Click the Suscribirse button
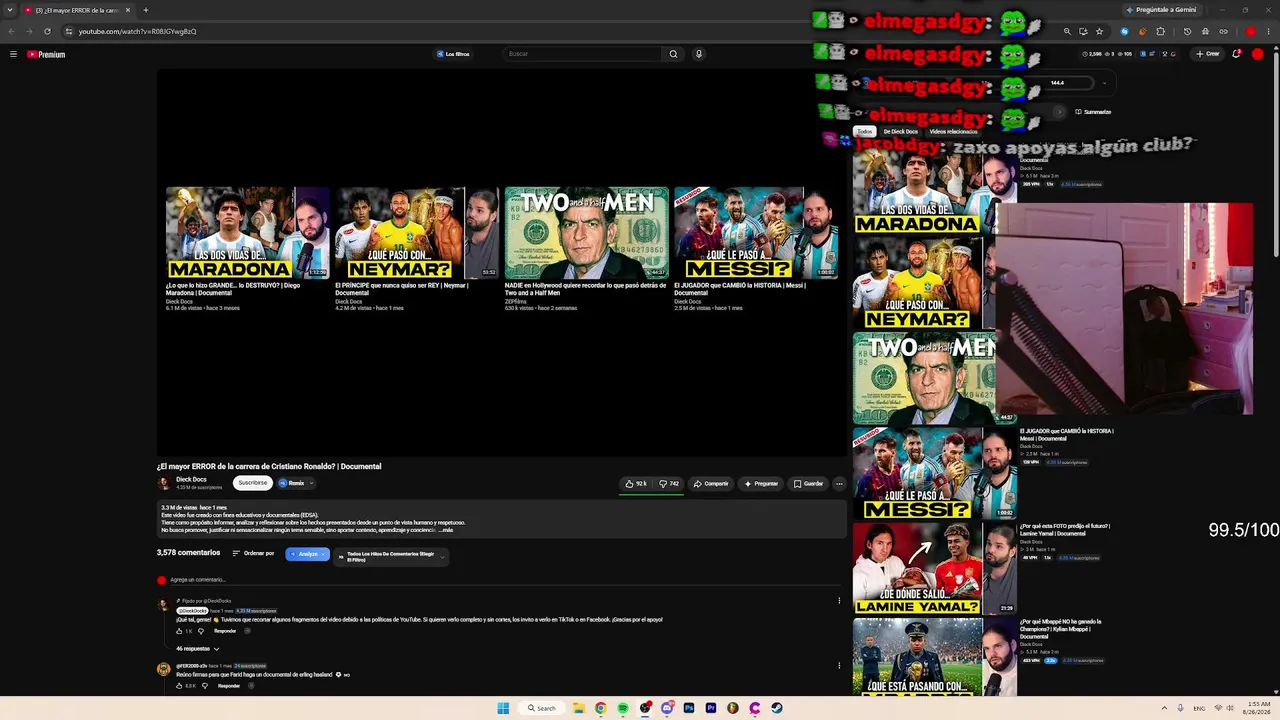1280x720 pixels. 253,483
